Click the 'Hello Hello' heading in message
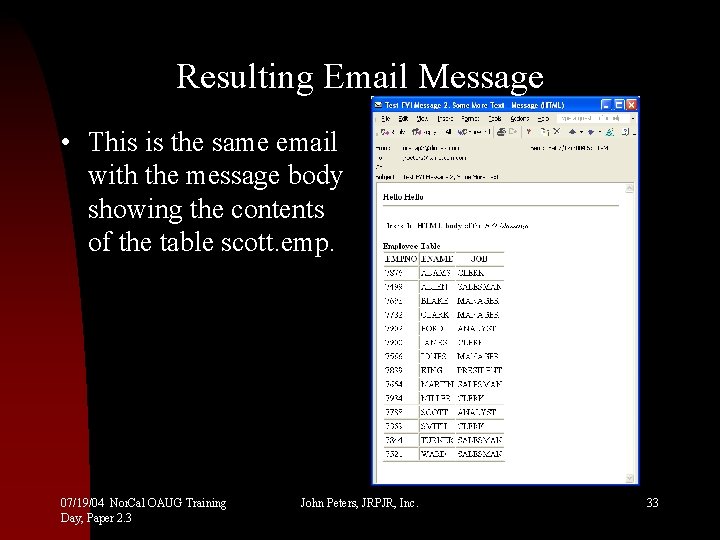The height and width of the screenshot is (540, 720). coord(403,197)
